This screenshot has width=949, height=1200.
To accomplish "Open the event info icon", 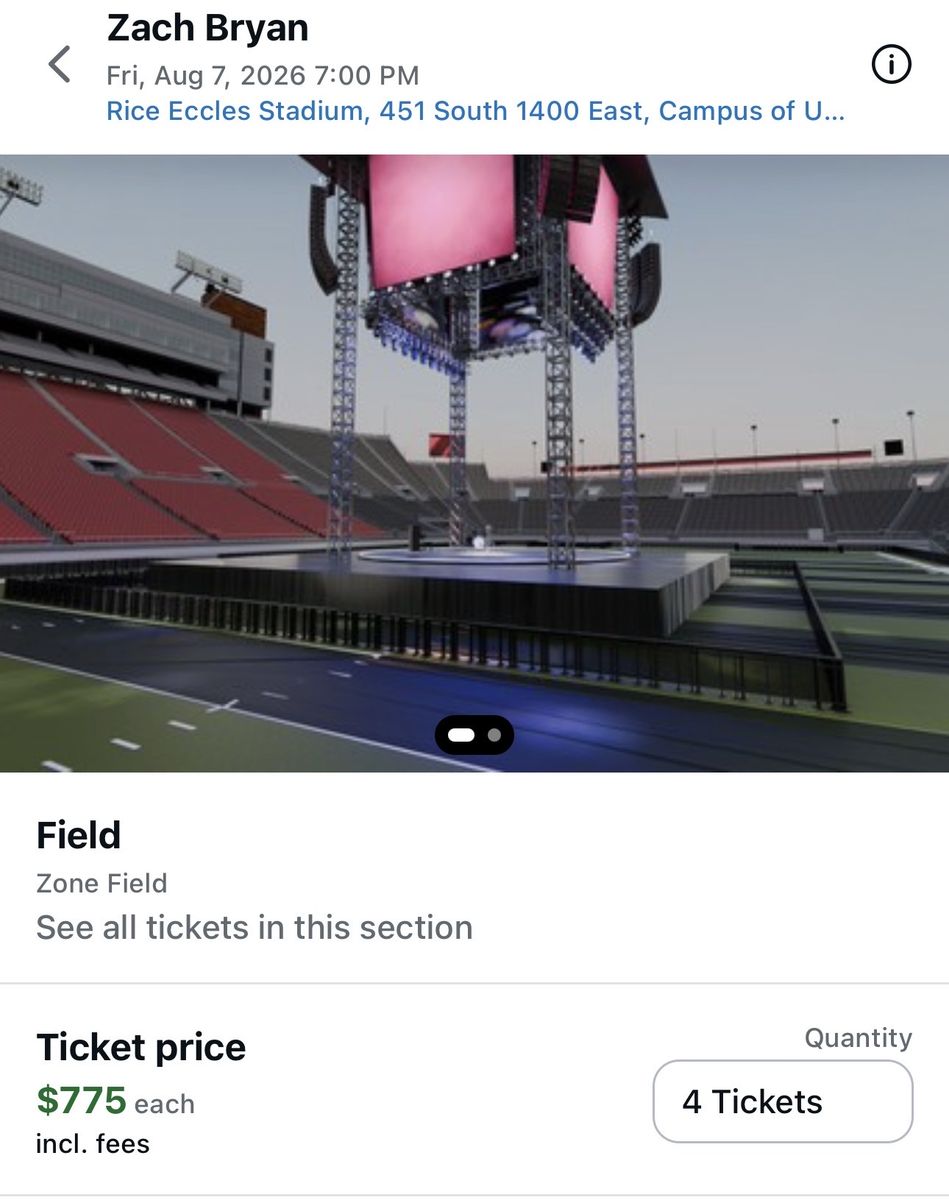I will [891, 66].
